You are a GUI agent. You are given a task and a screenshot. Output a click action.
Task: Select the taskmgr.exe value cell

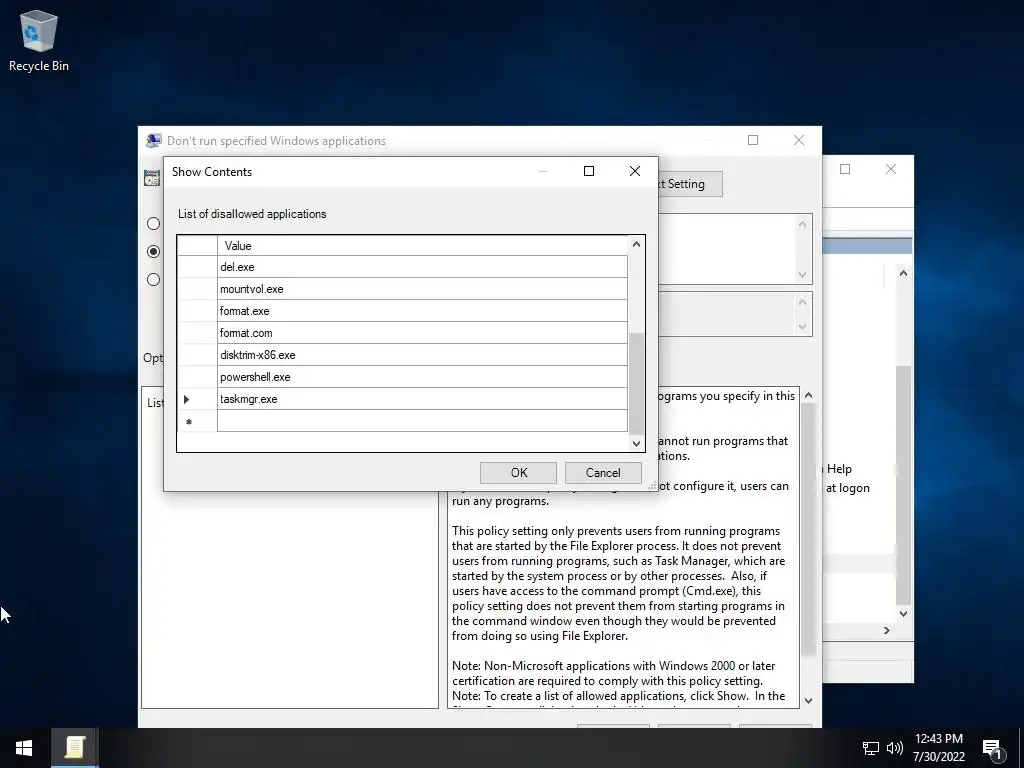pos(422,399)
